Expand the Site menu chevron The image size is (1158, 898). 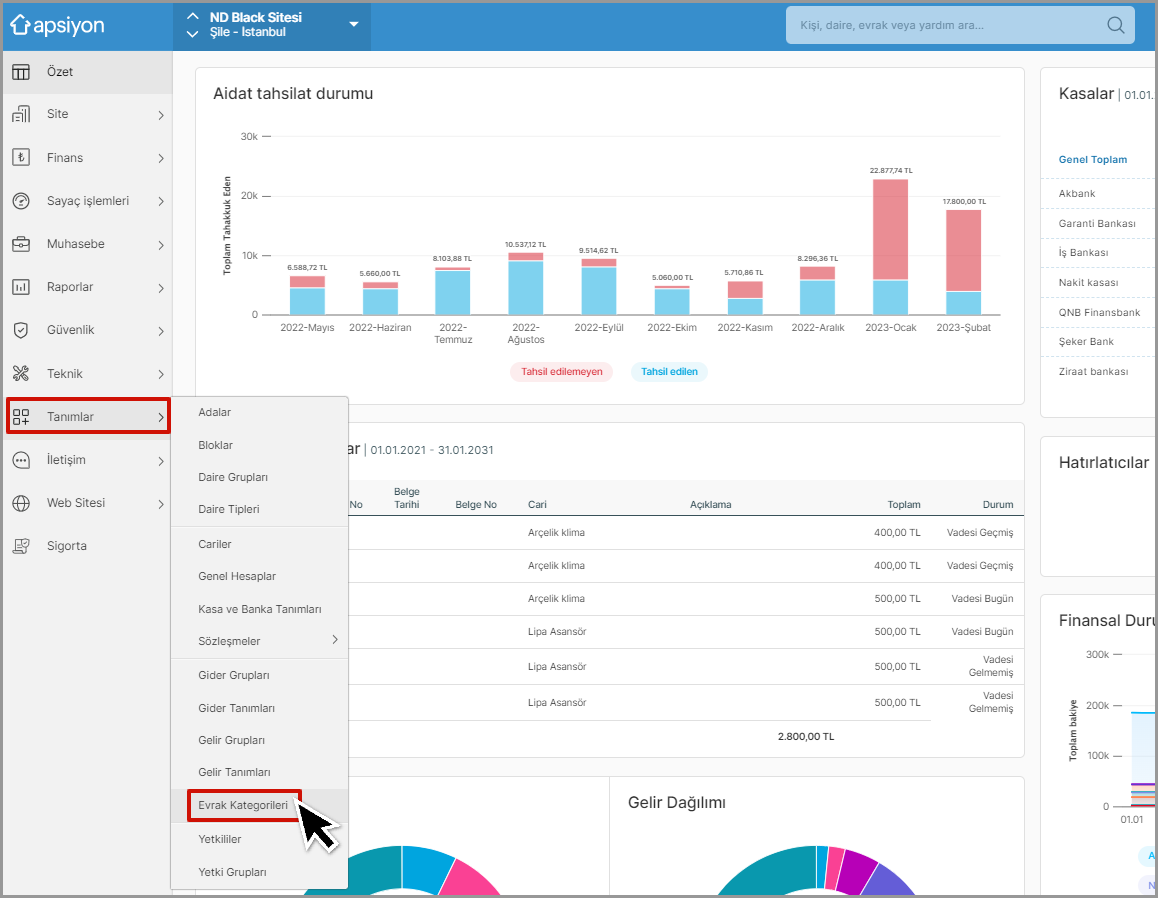click(x=161, y=114)
